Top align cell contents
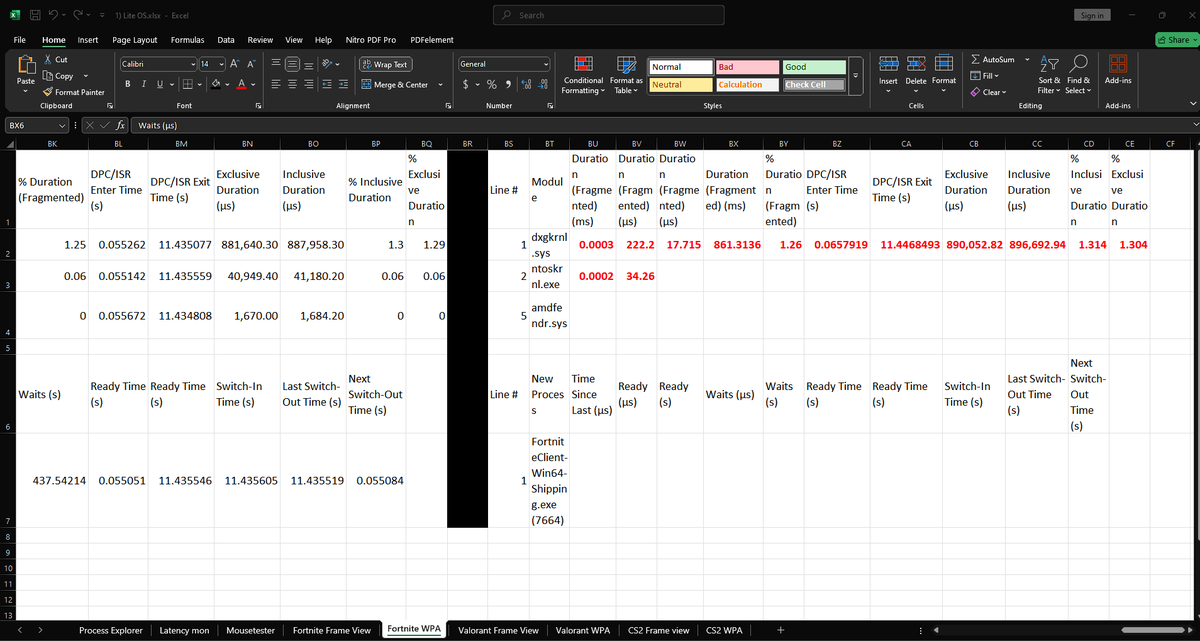1200x641 pixels. [277, 64]
